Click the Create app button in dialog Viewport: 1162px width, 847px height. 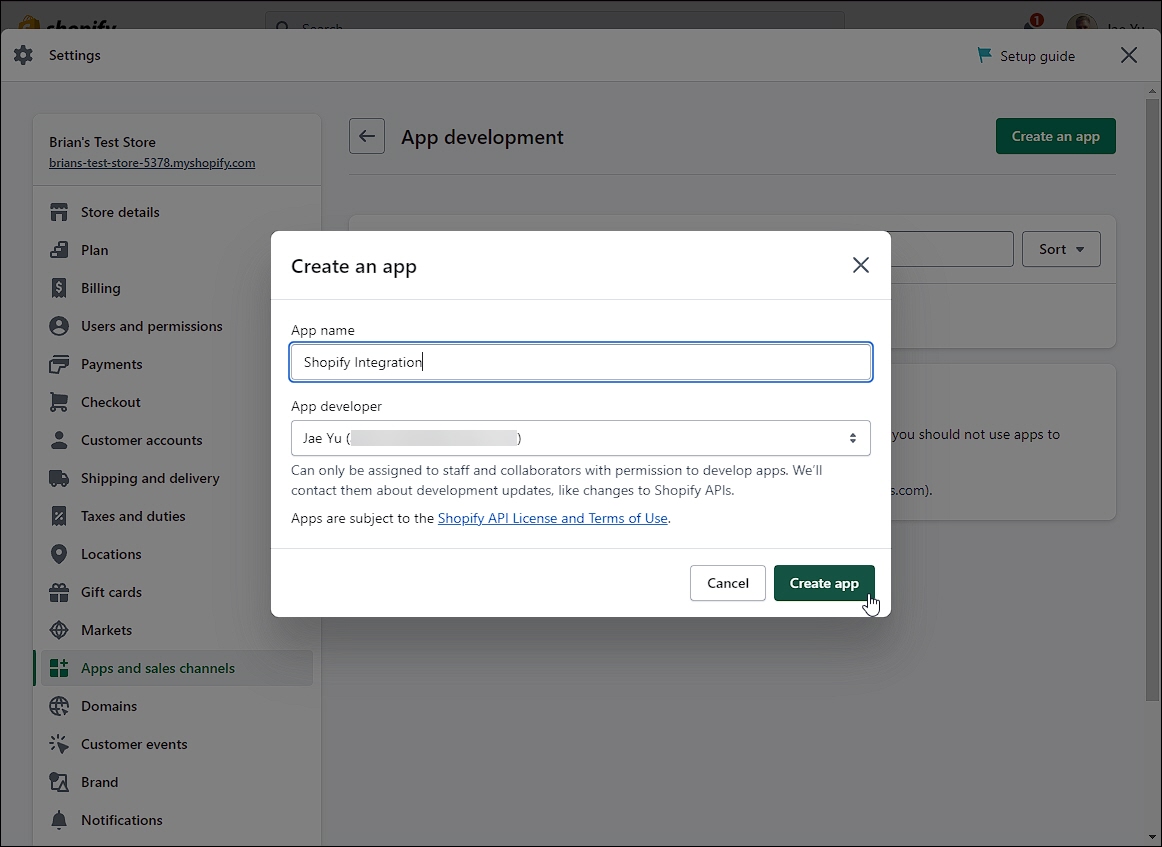(824, 583)
